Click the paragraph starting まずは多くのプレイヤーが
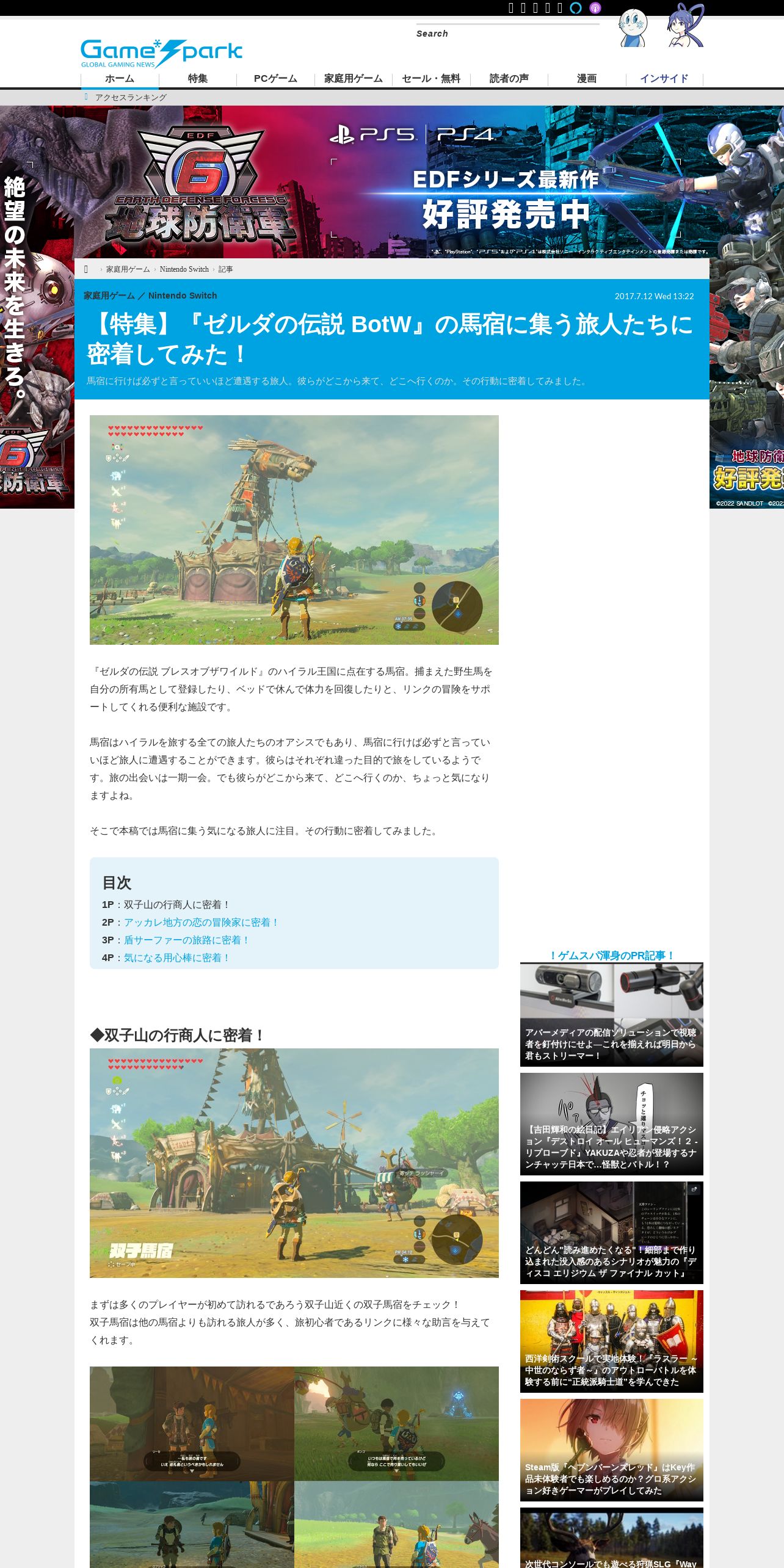The height and width of the screenshot is (1568, 784). pyautogui.click(x=291, y=1323)
